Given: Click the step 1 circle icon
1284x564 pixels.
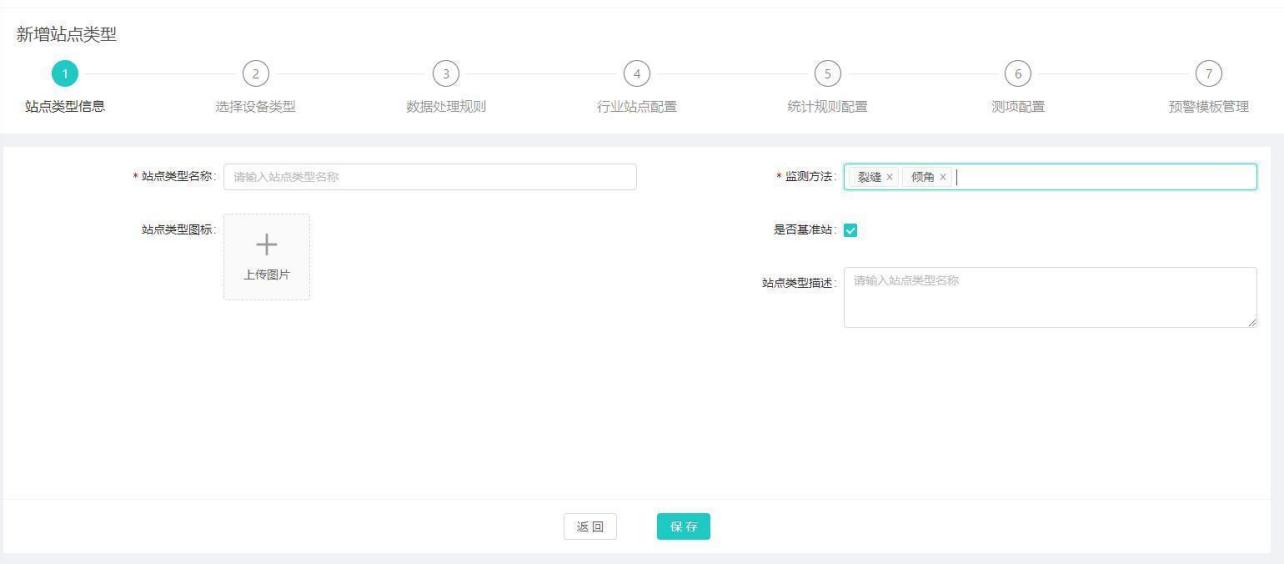Looking at the screenshot, I should [x=65, y=73].
